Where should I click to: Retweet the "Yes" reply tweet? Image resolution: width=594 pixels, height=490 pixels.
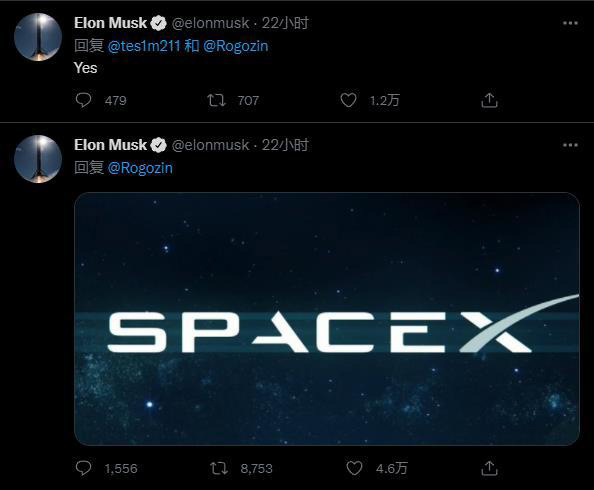pos(216,100)
